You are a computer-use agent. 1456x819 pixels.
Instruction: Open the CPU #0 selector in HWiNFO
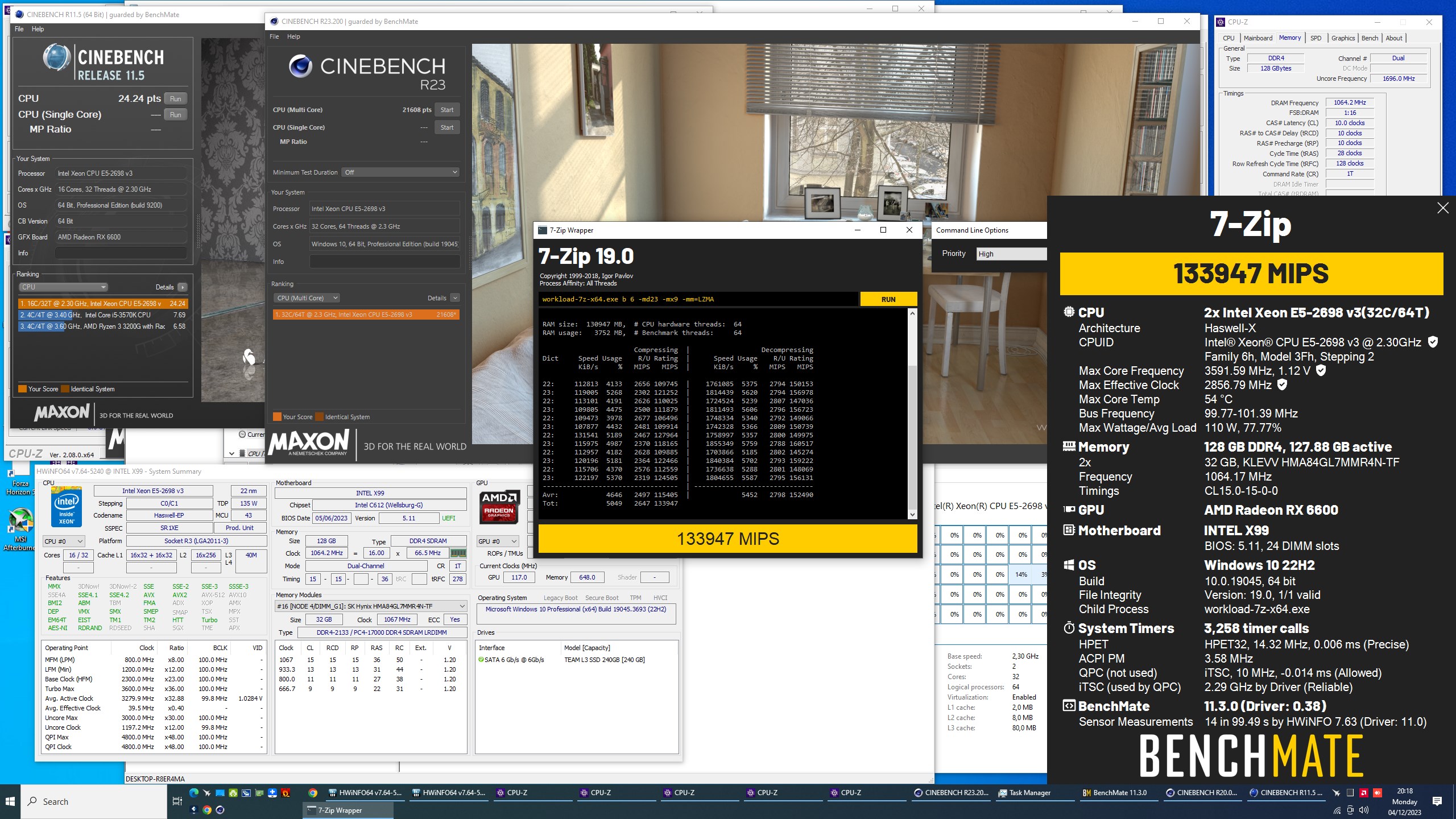[x=64, y=541]
